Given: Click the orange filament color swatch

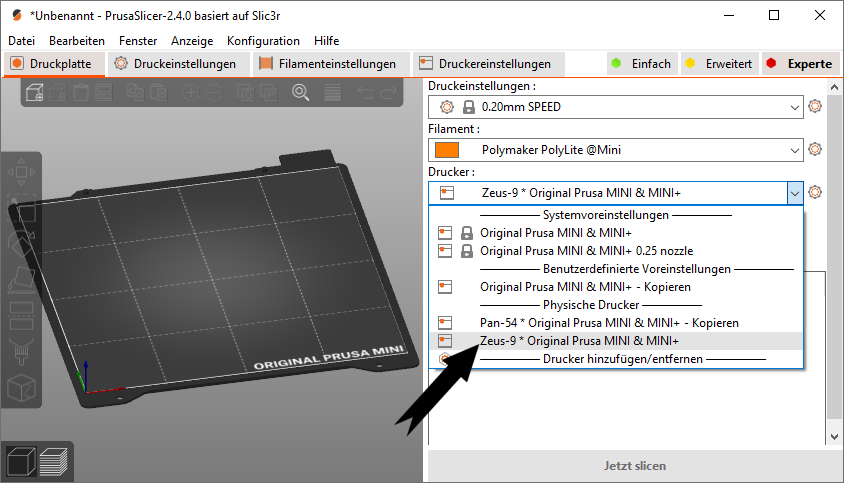Looking at the screenshot, I should click(x=447, y=150).
